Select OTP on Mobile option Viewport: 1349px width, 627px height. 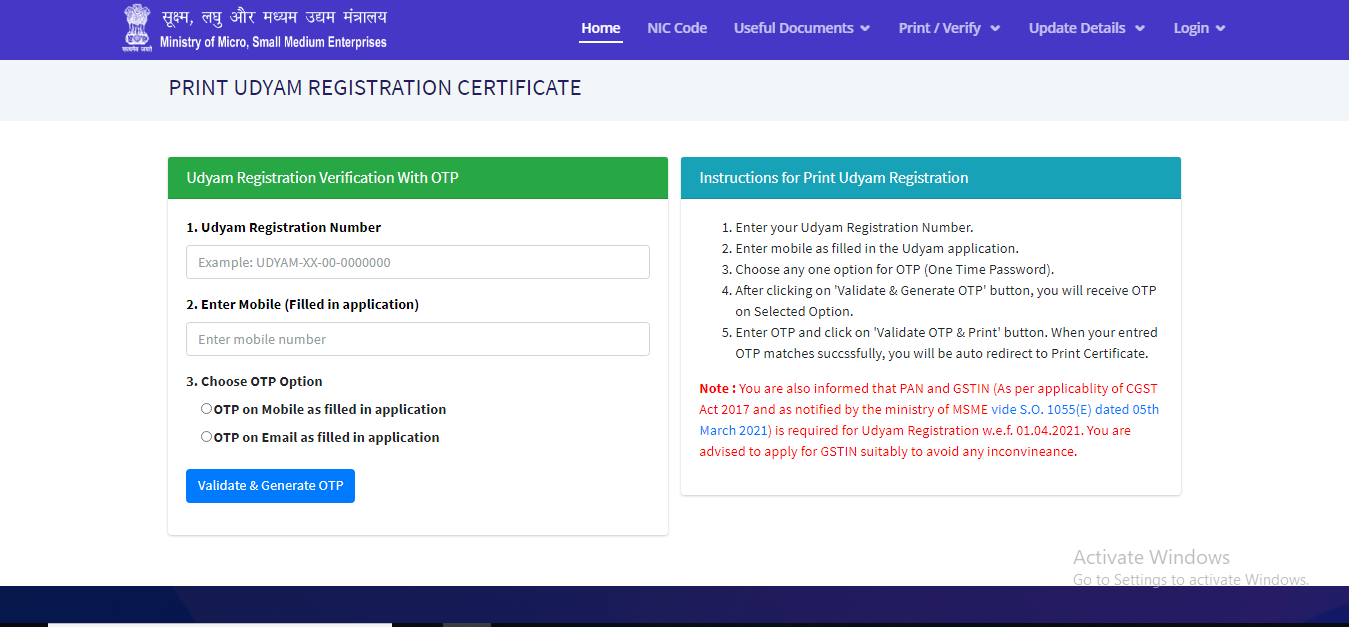206,408
